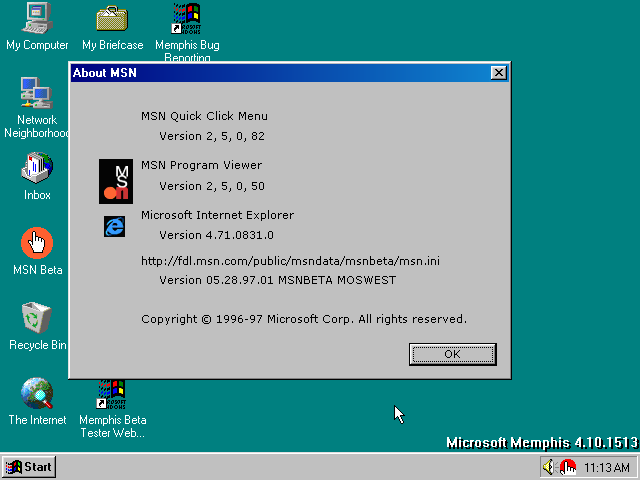Click the Copyright 1996-97 Microsoft line

304,319
